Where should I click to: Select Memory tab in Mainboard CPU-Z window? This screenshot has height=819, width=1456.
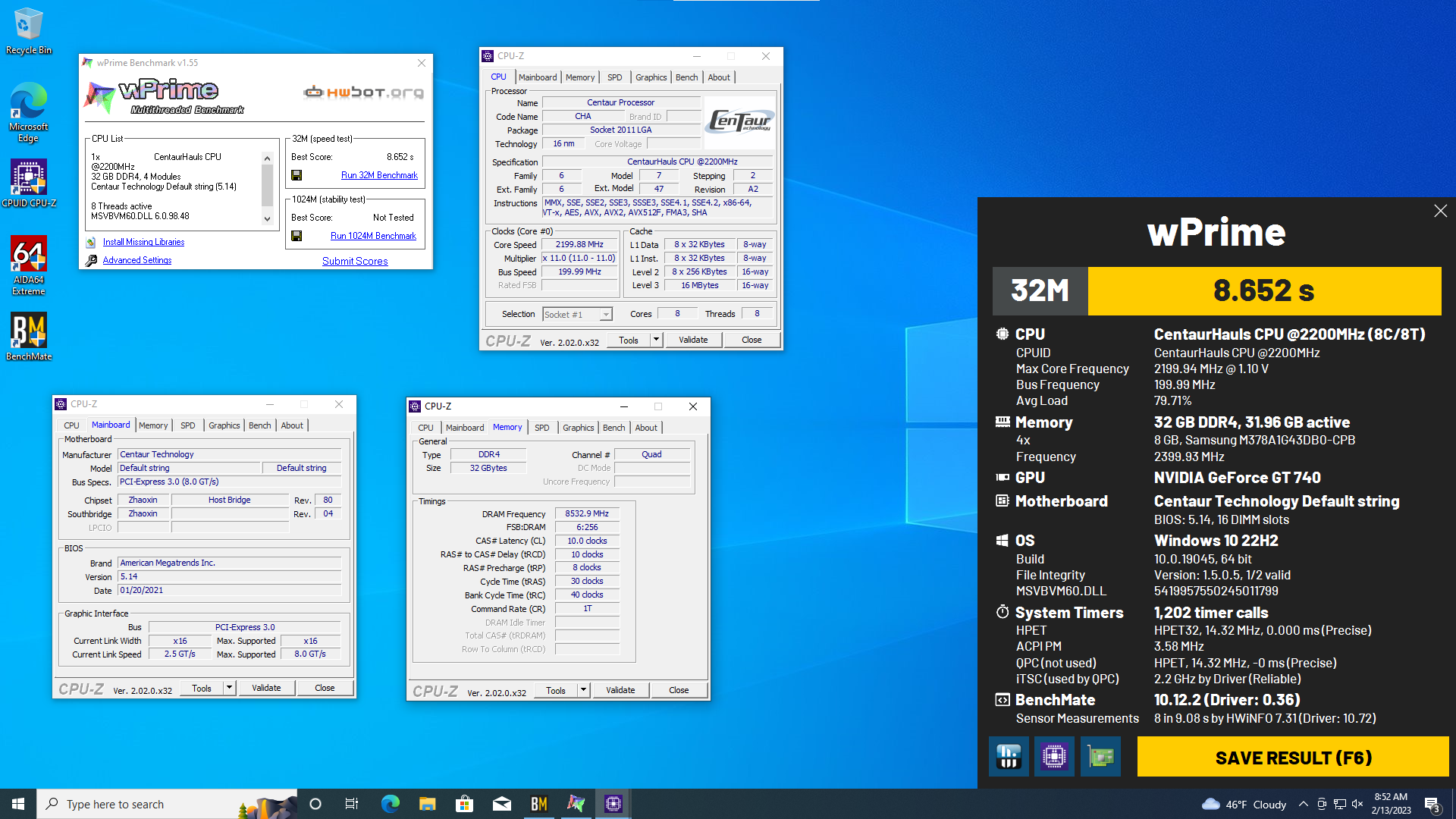[153, 425]
